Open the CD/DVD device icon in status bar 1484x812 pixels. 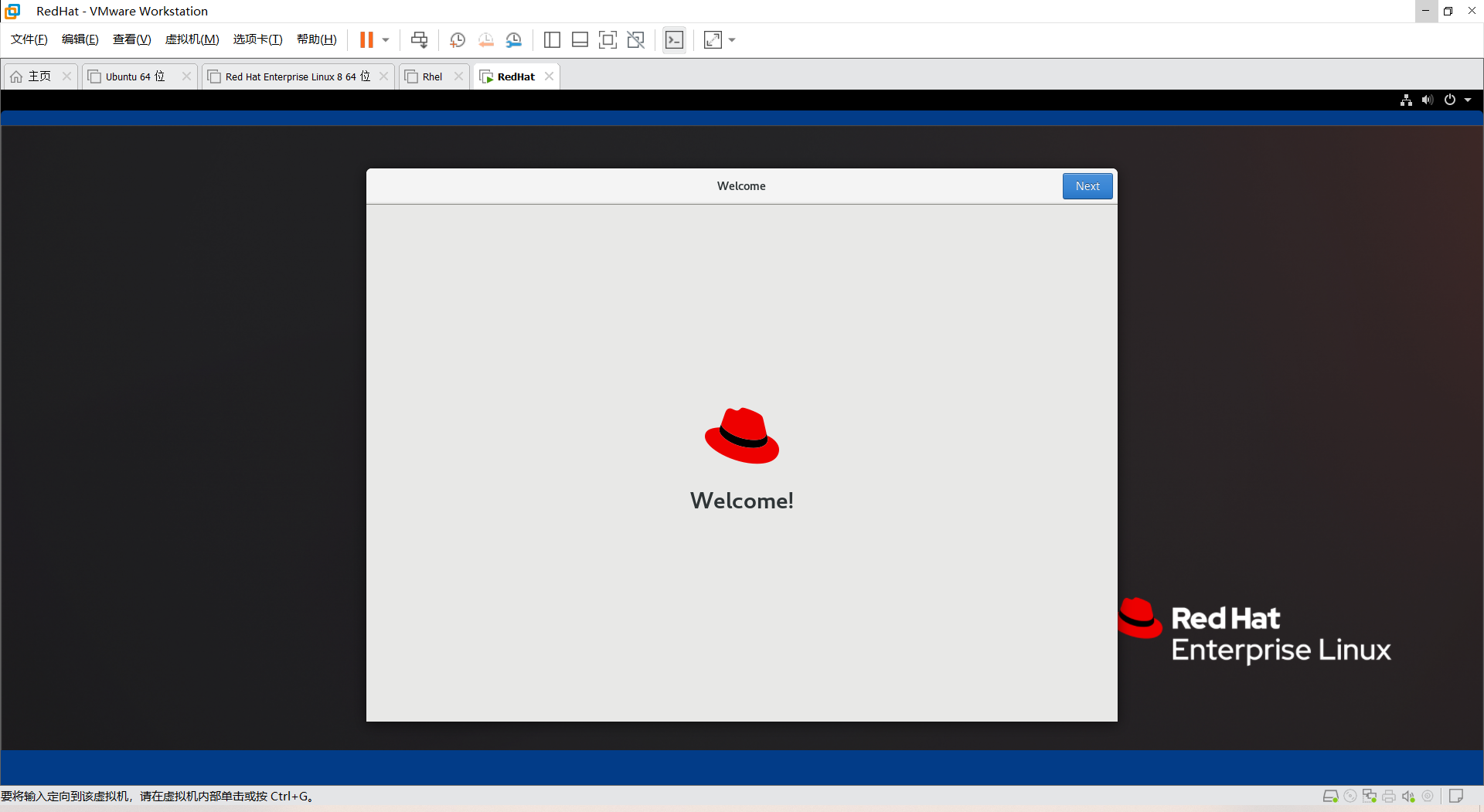tap(1350, 796)
